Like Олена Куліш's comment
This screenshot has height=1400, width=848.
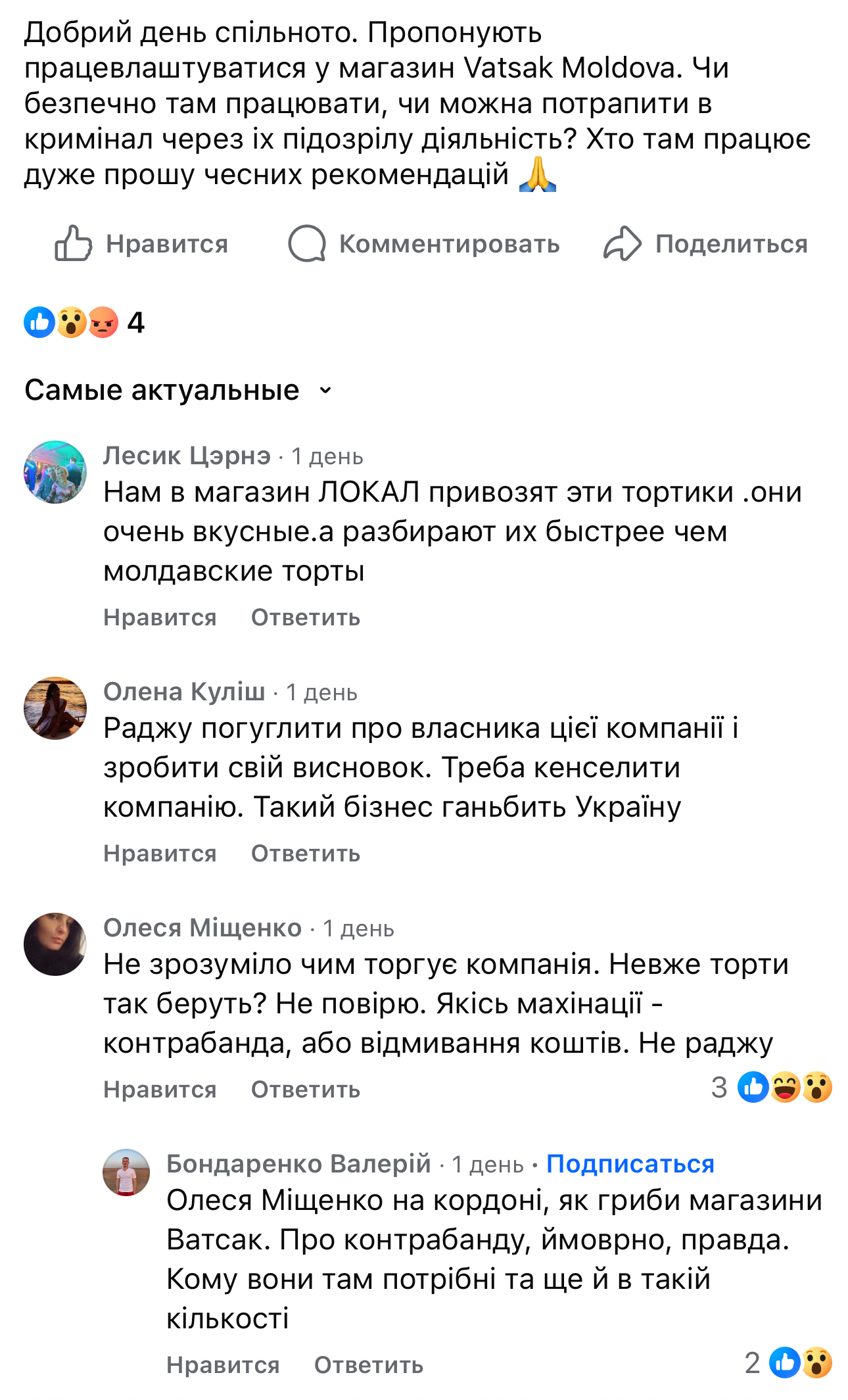(160, 854)
